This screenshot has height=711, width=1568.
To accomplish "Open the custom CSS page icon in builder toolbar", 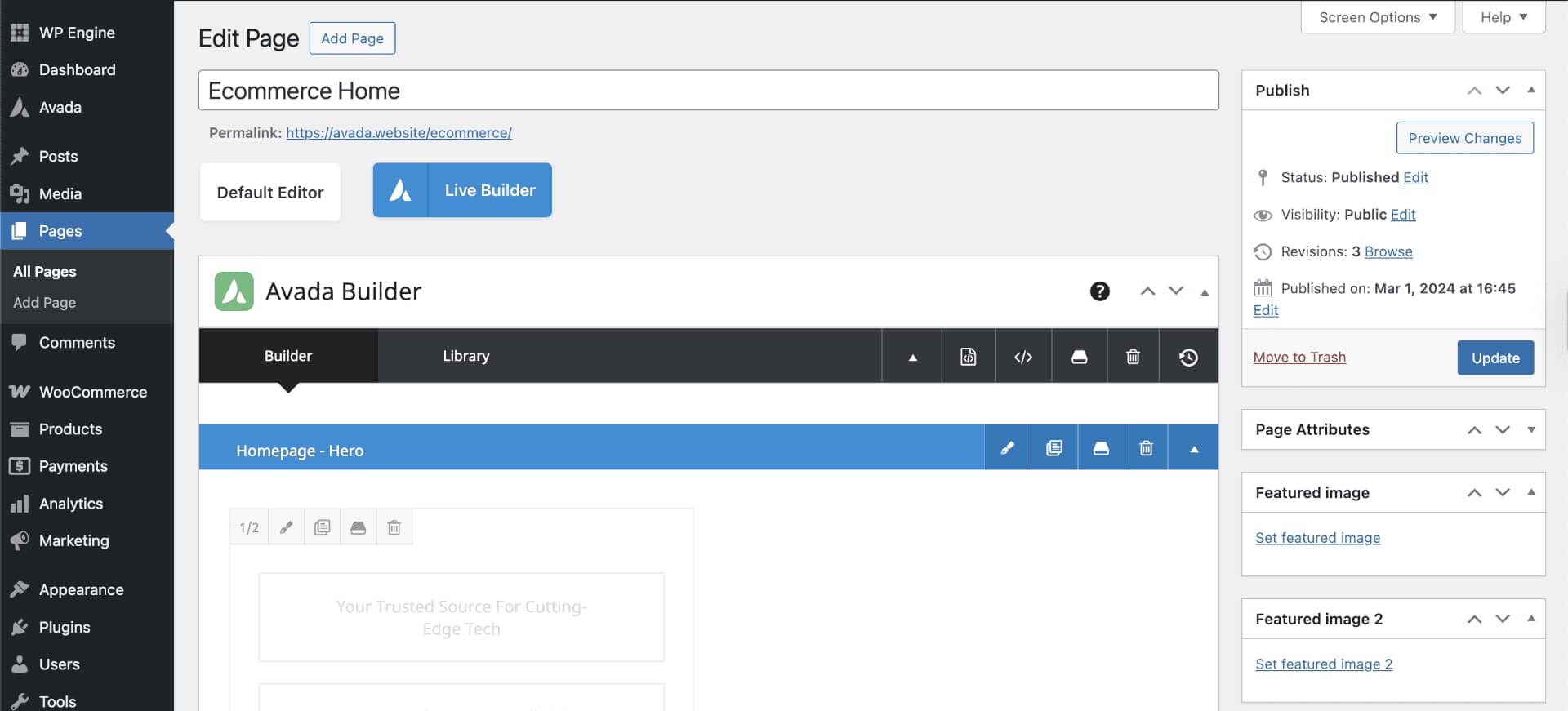I will 968,357.
